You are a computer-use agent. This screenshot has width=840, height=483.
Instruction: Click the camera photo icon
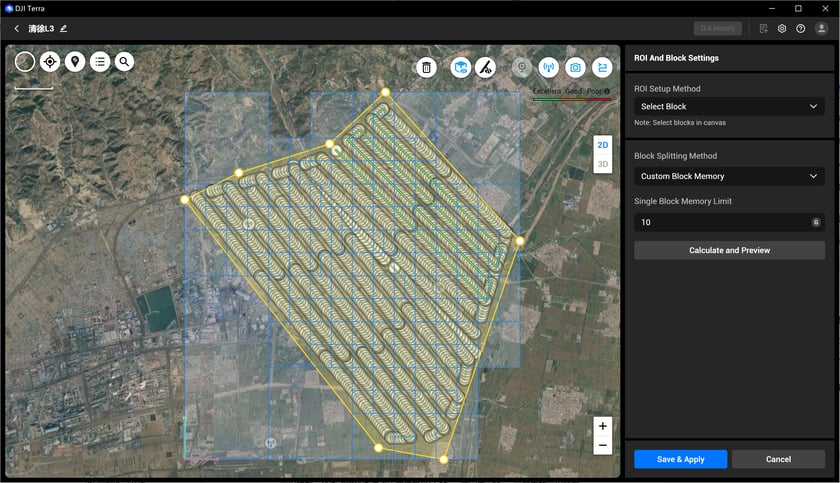point(575,67)
